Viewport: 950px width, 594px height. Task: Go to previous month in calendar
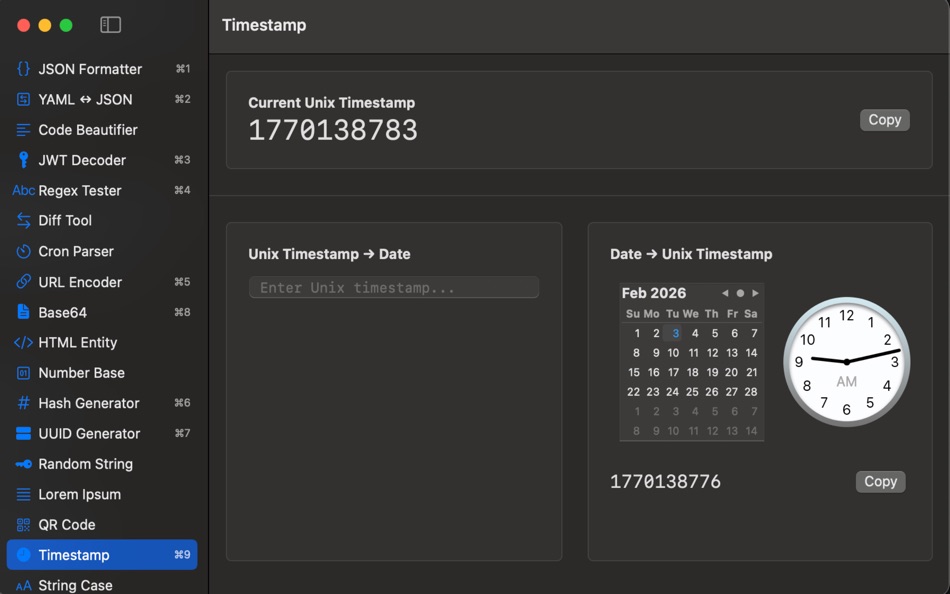pyautogui.click(x=725, y=293)
